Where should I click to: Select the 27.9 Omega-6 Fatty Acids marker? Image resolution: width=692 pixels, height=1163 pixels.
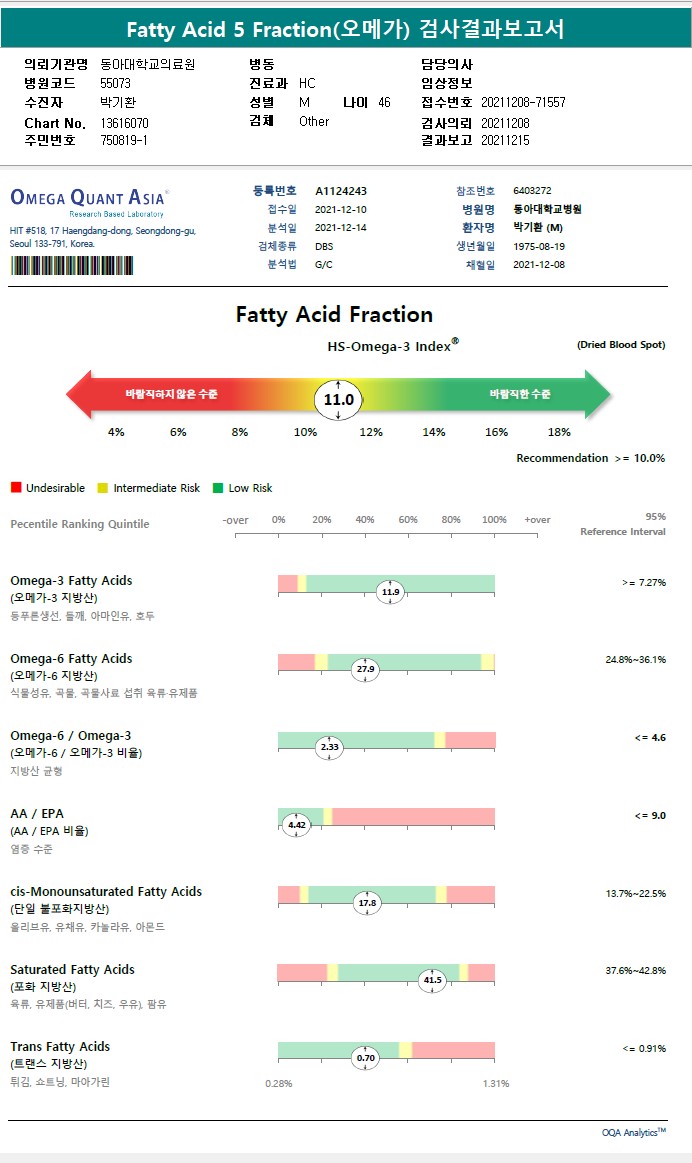pos(365,669)
